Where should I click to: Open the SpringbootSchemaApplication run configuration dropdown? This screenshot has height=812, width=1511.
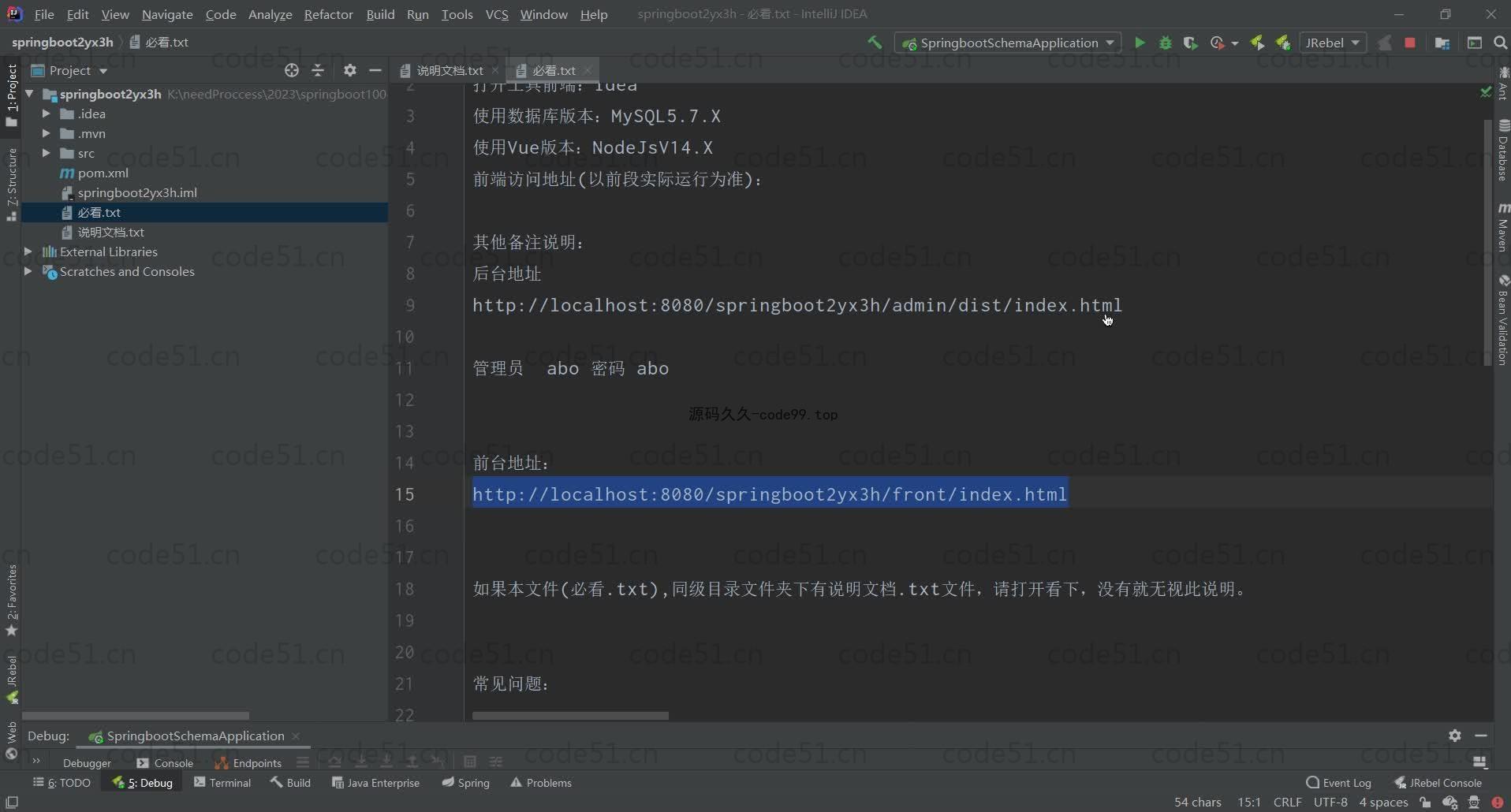1008,43
